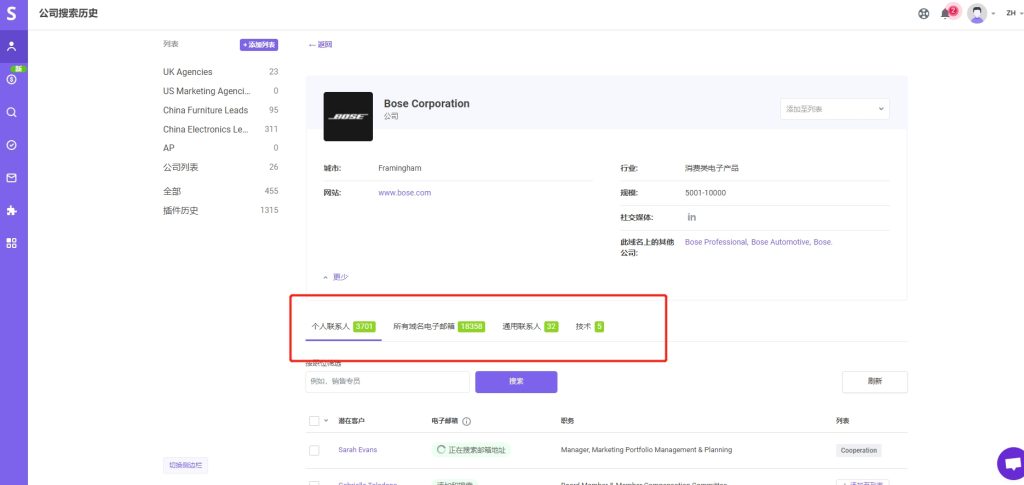The height and width of the screenshot is (485, 1024).
Task: Switch to the 所有域名电子邮箱 tab
Action: (439, 326)
